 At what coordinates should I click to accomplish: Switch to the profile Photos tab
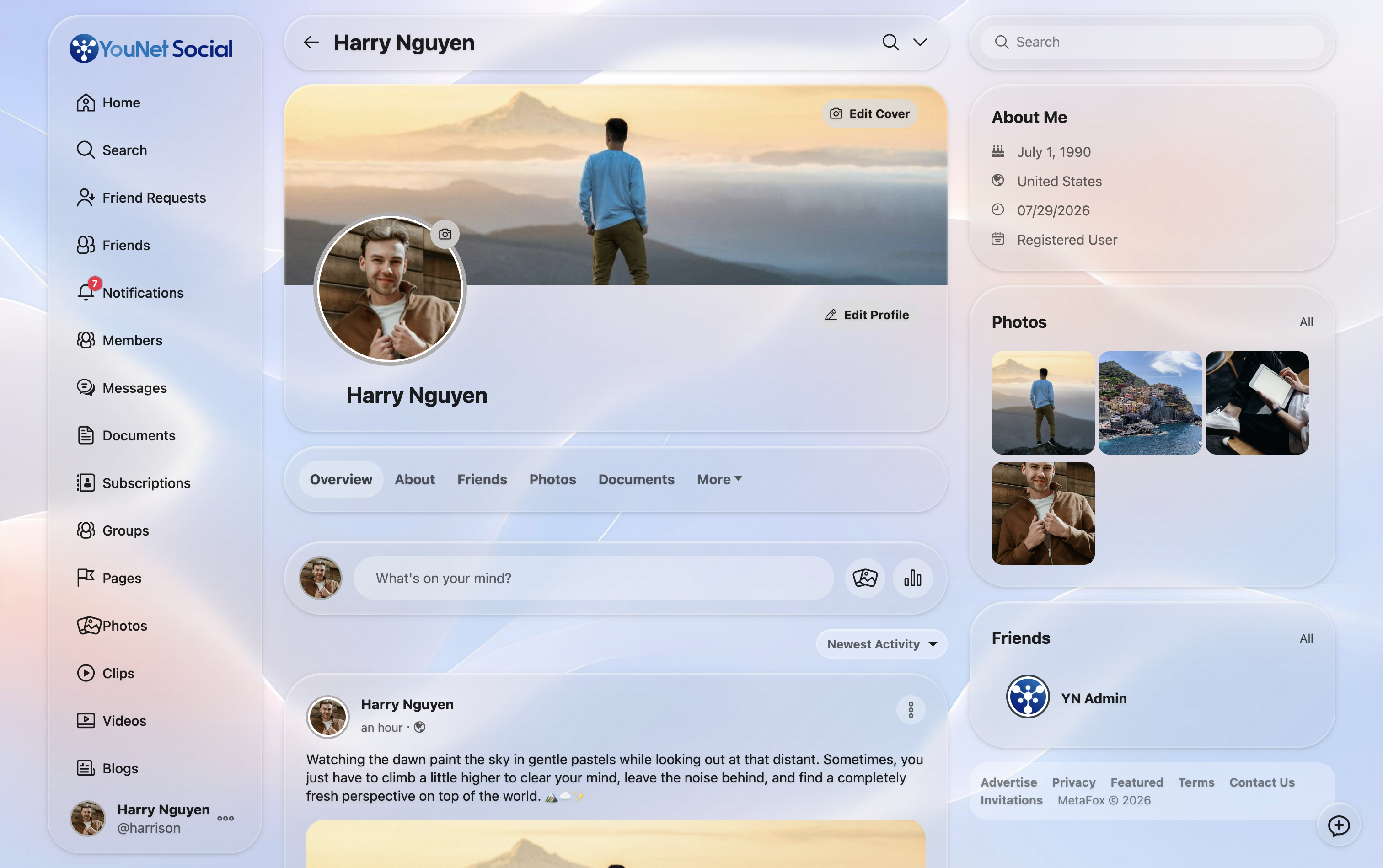552,479
